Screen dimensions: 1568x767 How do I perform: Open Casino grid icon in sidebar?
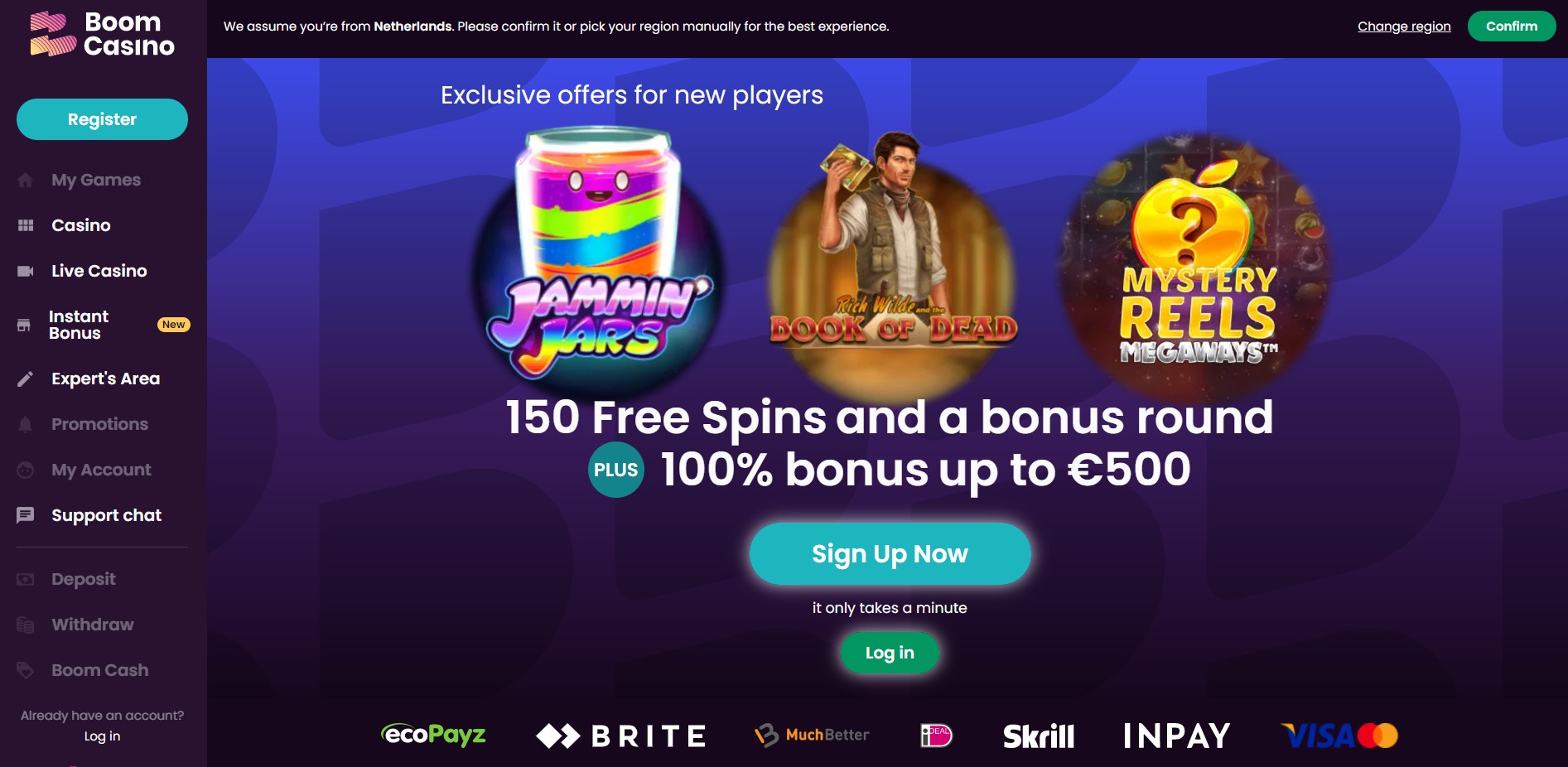[x=26, y=225]
